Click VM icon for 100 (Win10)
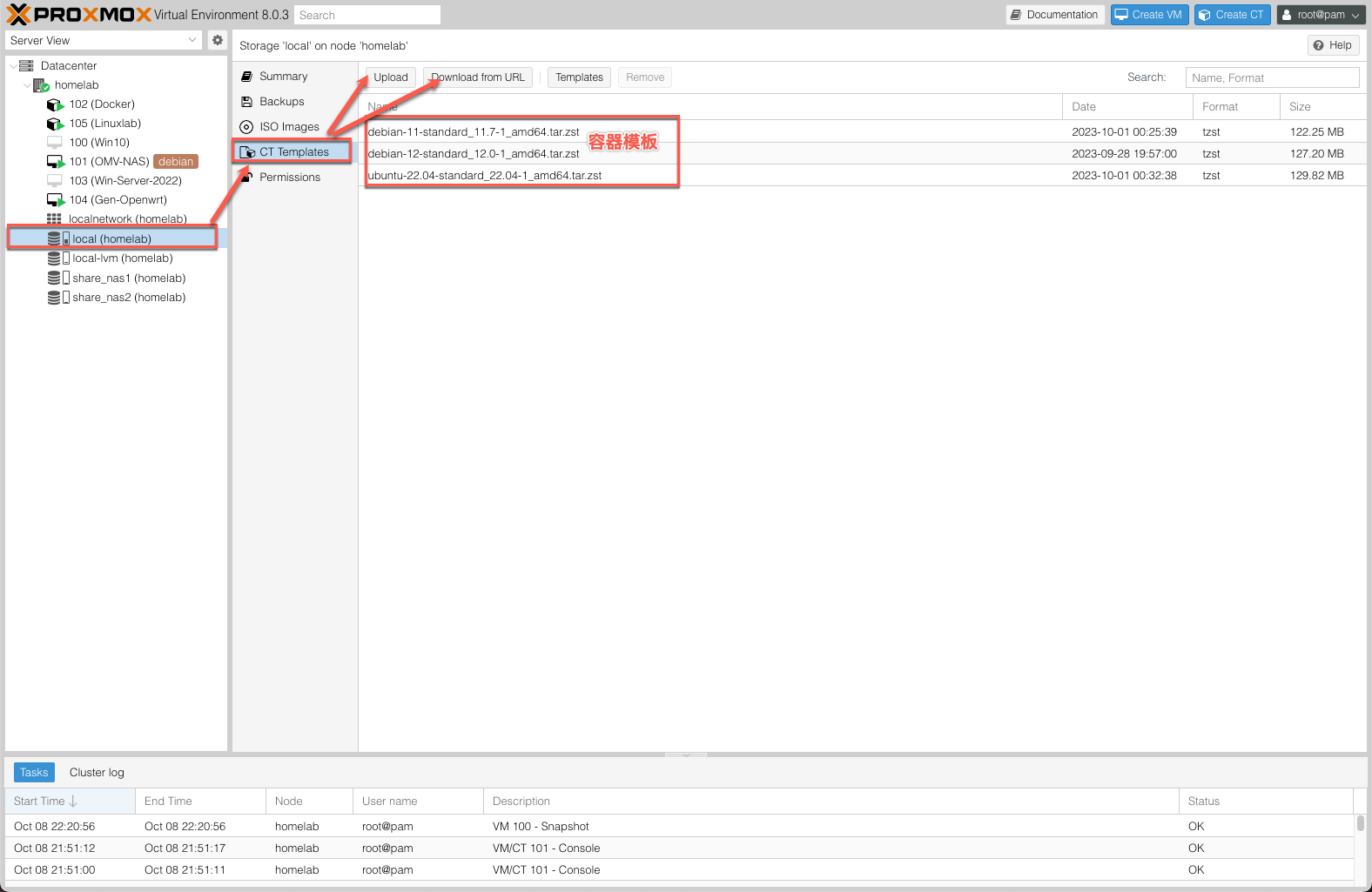The width and height of the screenshot is (1372, 892). click(x=54, y=143)
